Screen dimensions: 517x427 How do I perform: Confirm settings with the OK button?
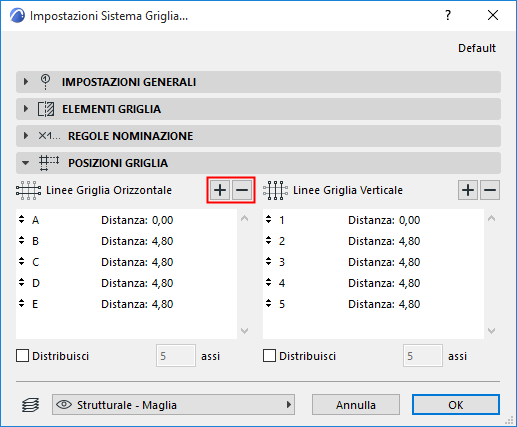pyautogui.click(x=456, y=405)
